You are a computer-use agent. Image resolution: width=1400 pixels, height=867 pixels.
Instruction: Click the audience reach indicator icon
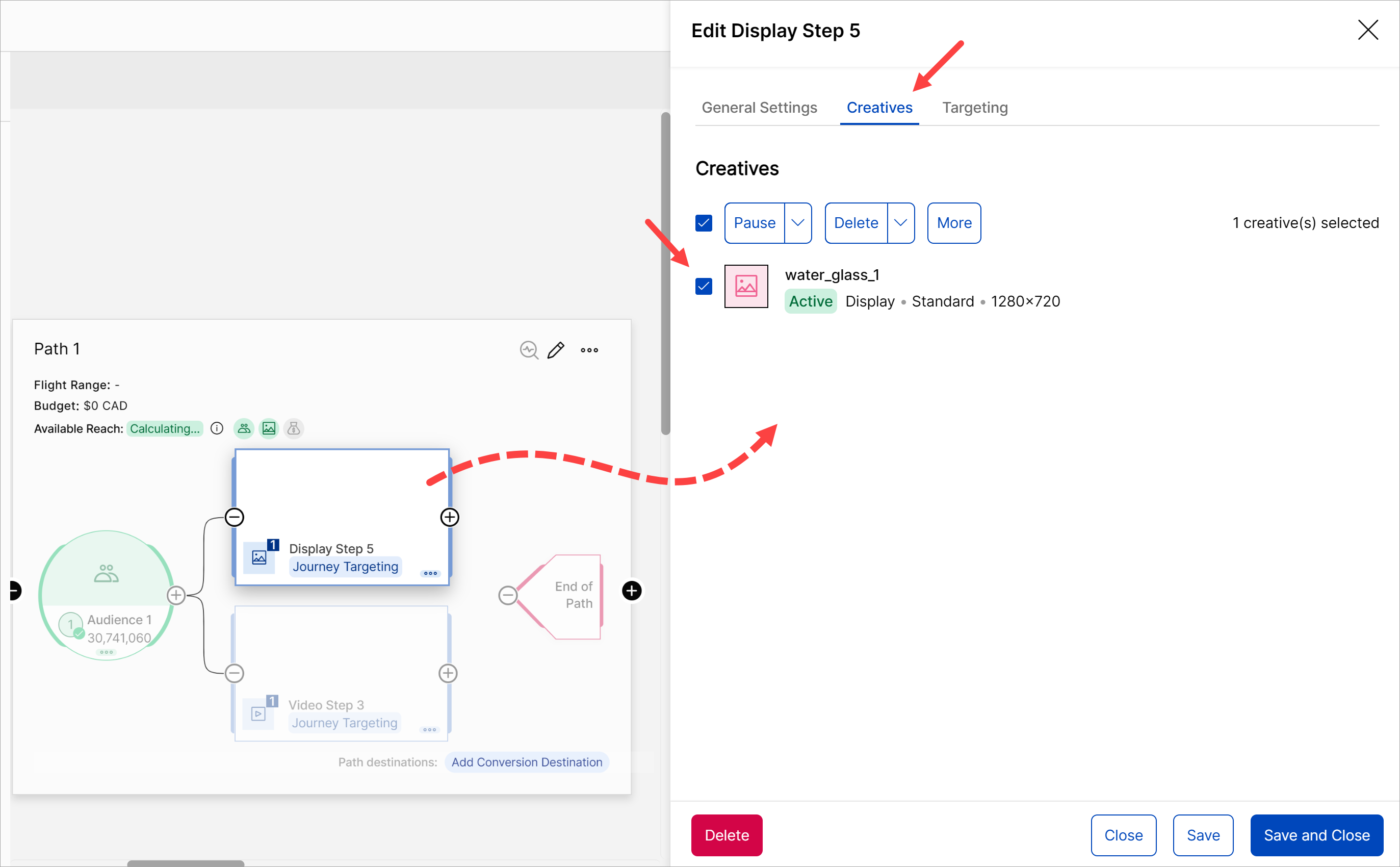tap(244, 428)
